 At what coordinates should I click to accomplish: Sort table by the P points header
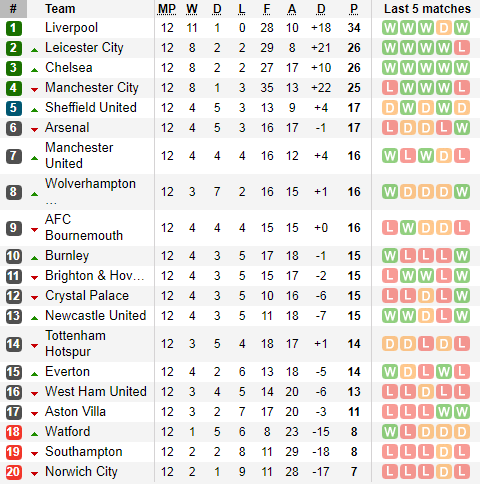354,9
